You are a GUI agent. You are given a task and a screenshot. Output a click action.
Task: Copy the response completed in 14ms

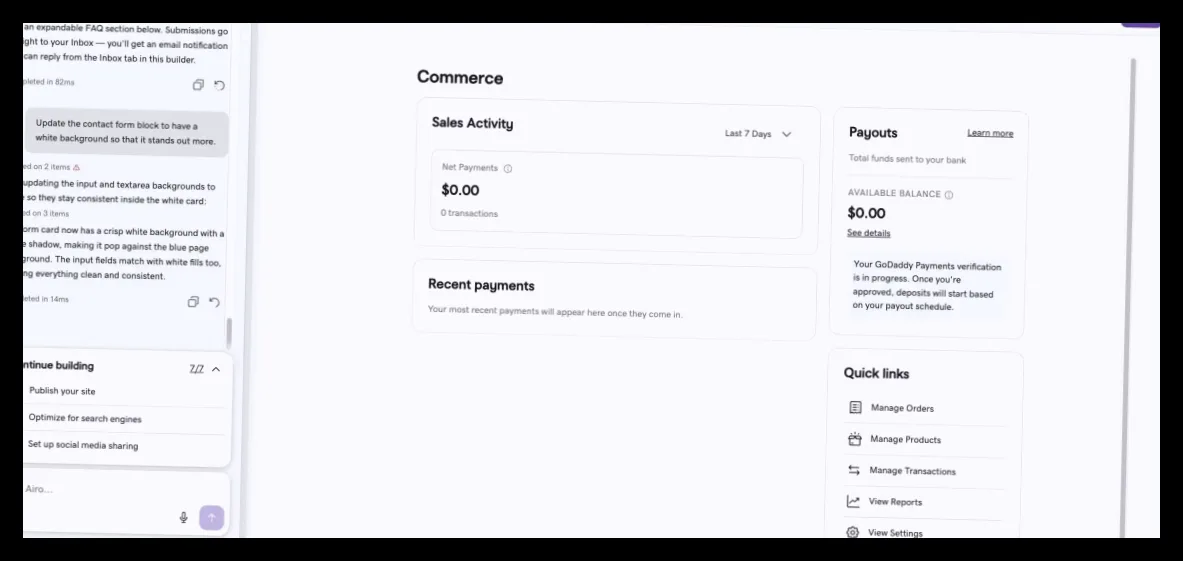click(x=193, y=302)
